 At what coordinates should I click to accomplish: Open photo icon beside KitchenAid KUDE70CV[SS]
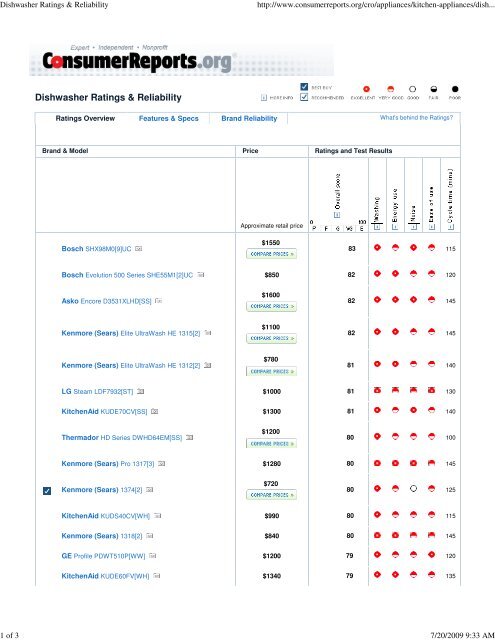tap(155, 411)
